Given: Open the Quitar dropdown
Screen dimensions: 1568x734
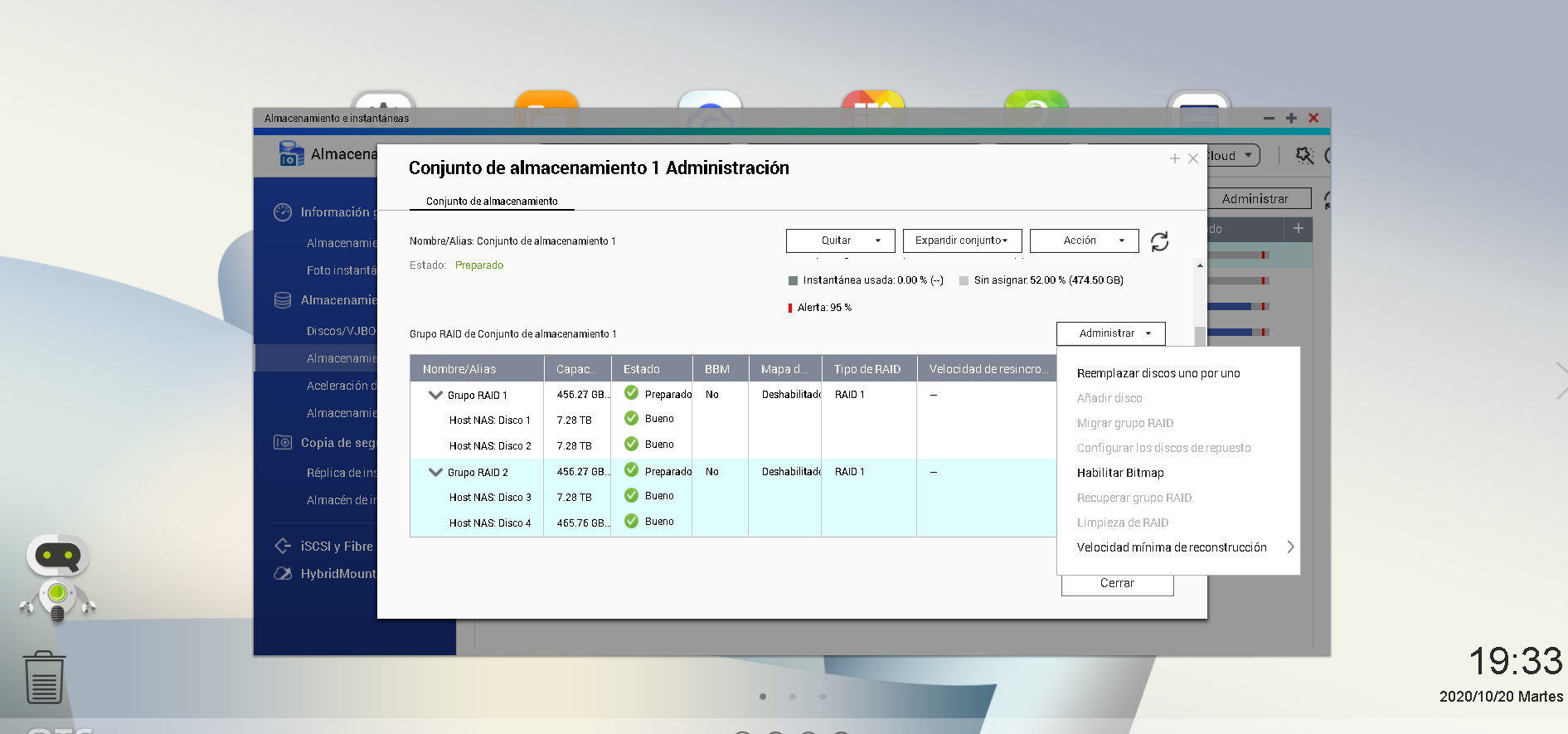Looking at the screenshot, I should point(840,241).
